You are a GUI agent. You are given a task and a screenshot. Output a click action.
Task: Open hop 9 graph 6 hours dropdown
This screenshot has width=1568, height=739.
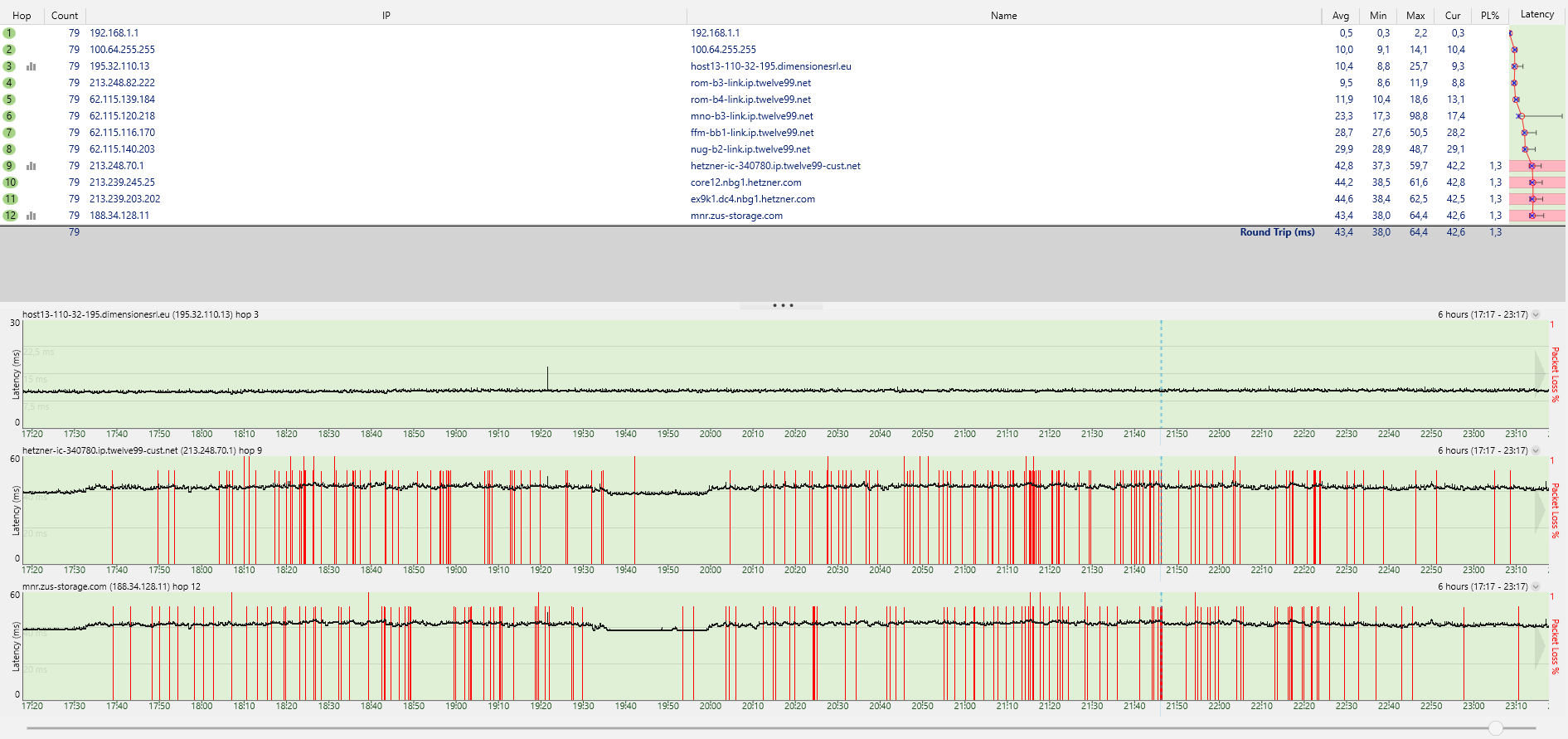pyautogui.click(x=1536, y=450)
